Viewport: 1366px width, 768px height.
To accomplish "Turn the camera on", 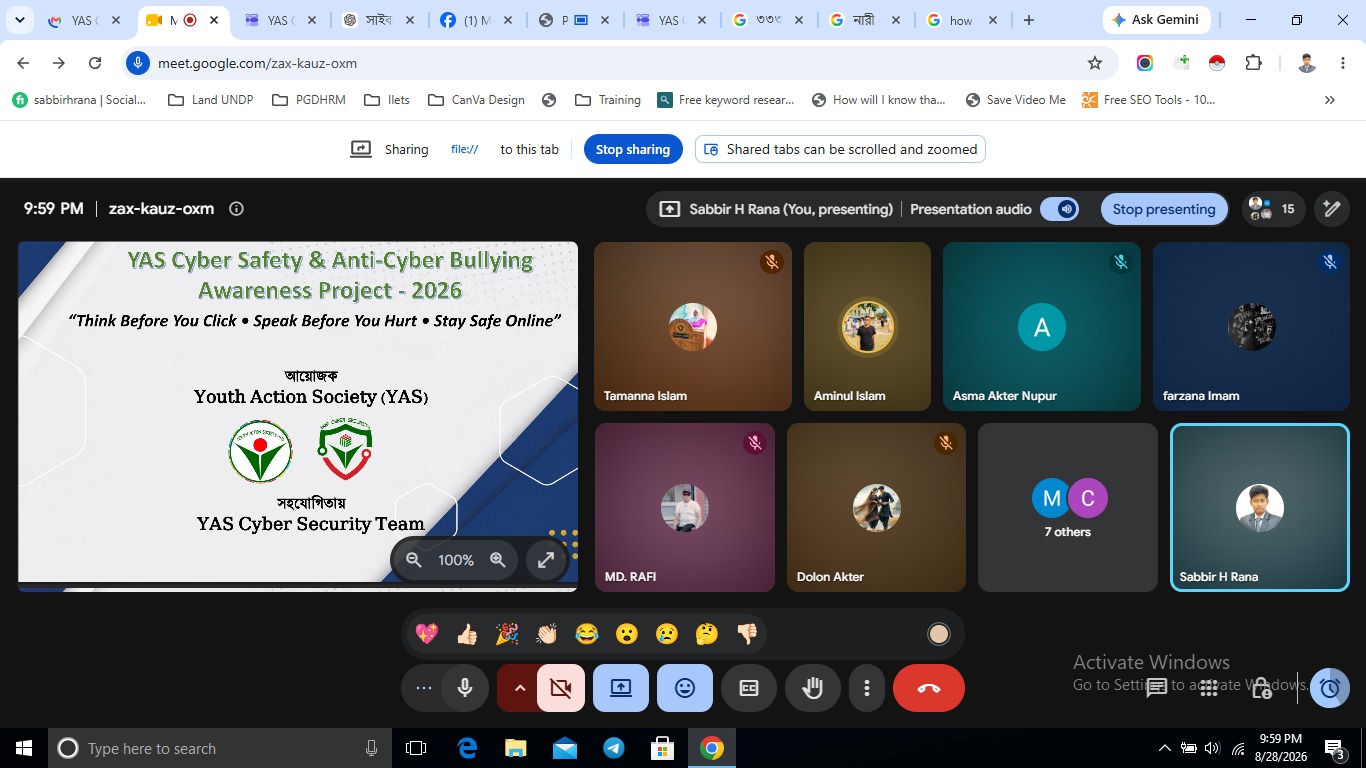I will 561,688.
